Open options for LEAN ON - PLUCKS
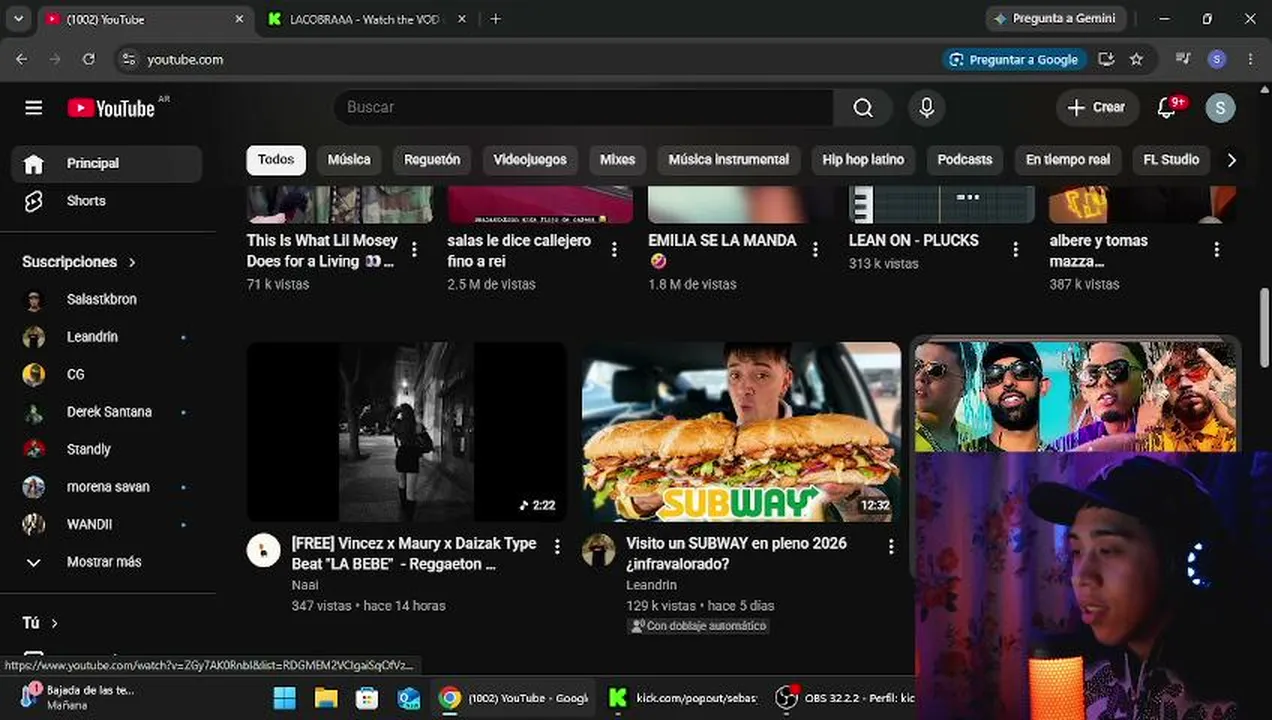 click(x=1016, y=249)
